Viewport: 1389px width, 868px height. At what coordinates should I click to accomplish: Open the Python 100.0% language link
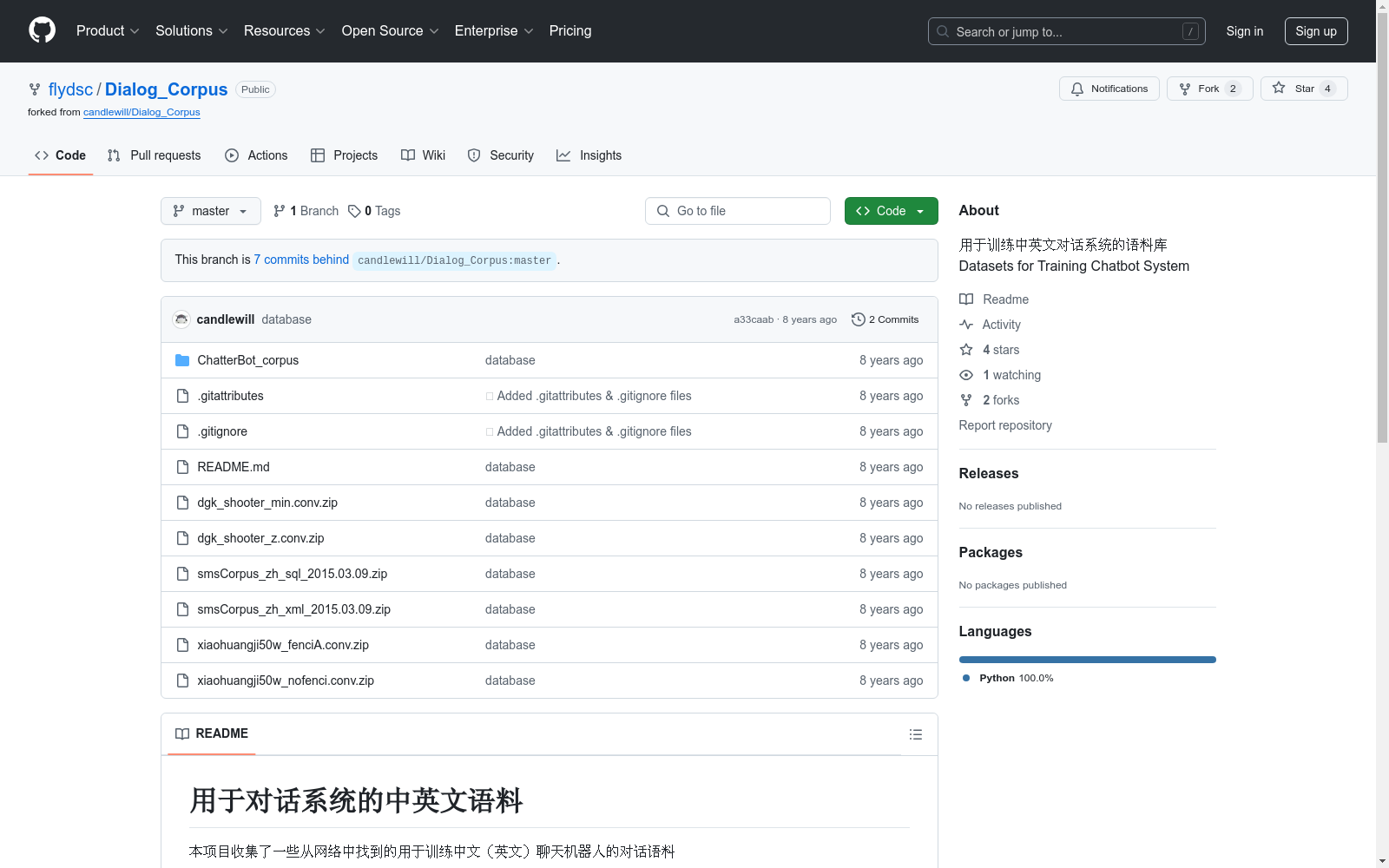pos(1008,678)
